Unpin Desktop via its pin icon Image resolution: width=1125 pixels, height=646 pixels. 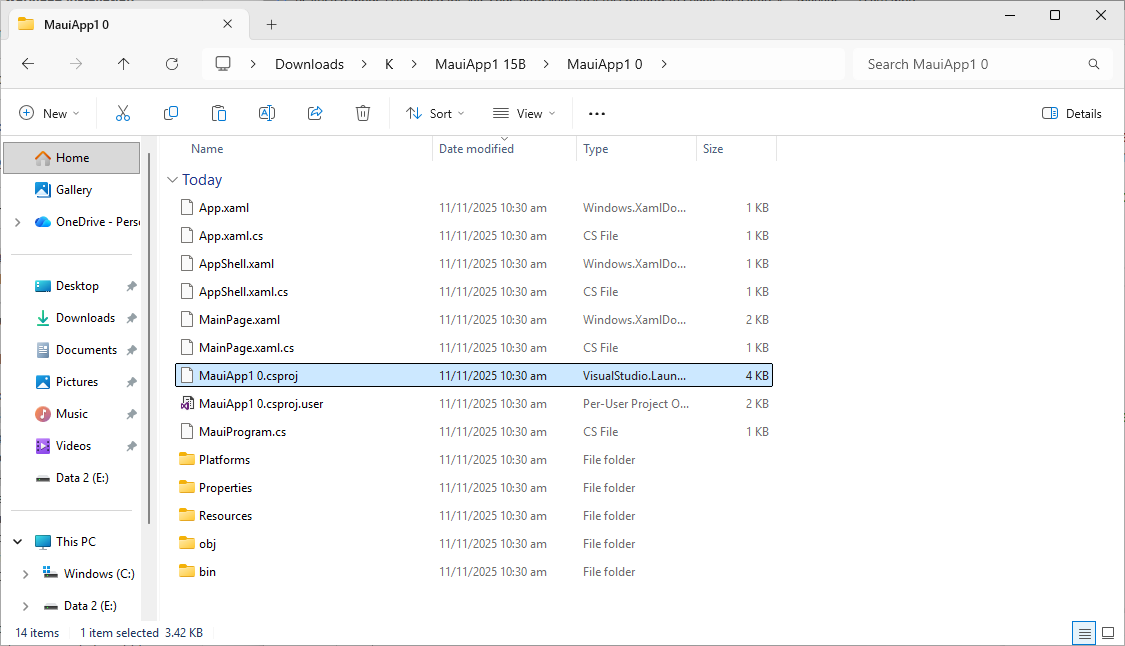131,286
